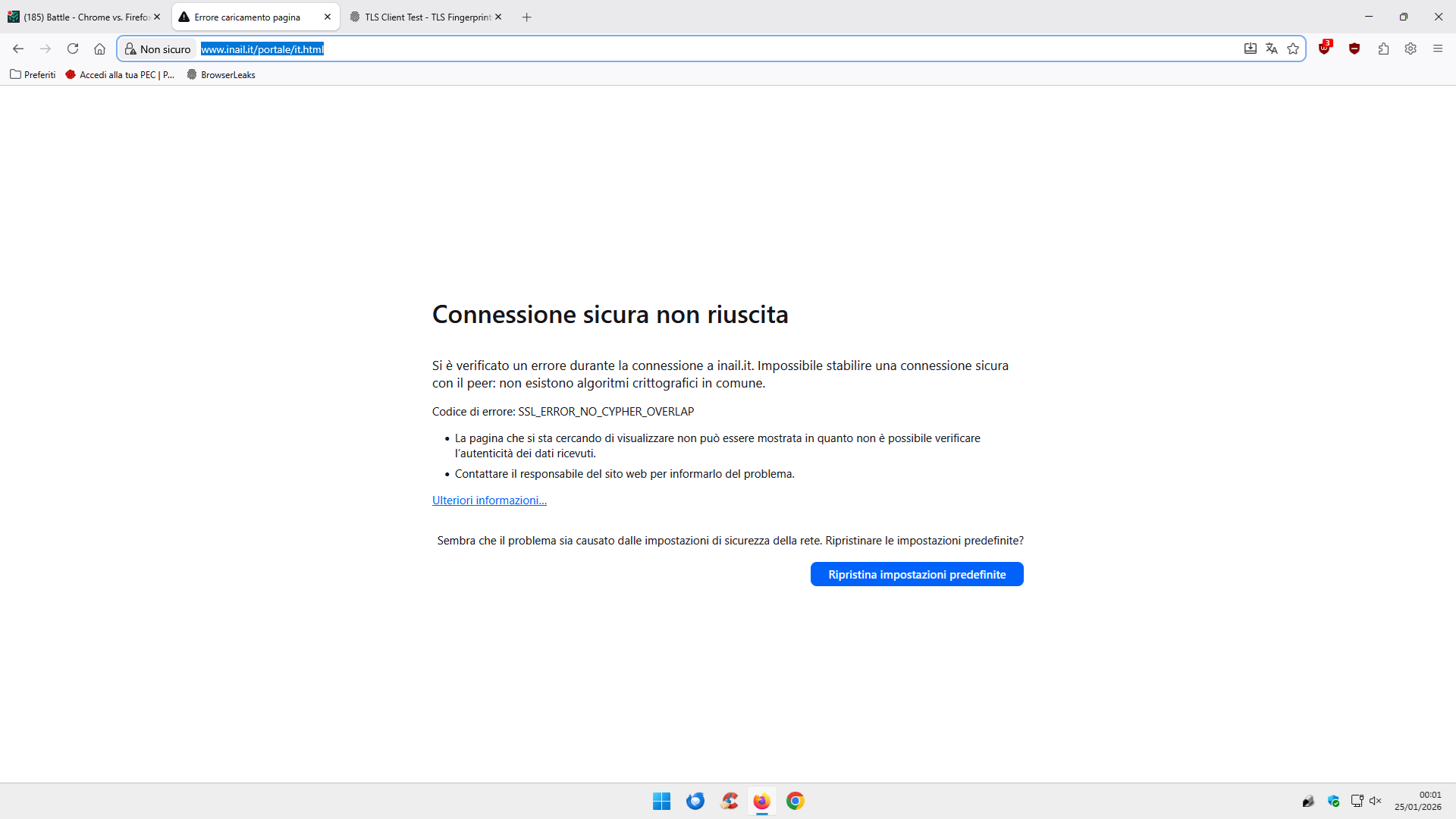Open the Windows Security tray icon

tap(1333, 801)
